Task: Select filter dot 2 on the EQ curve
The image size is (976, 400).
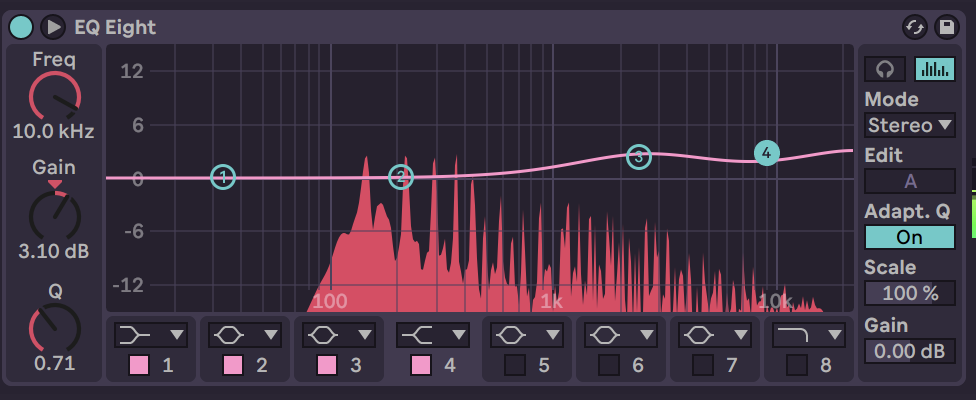Action: coord(401,177)
